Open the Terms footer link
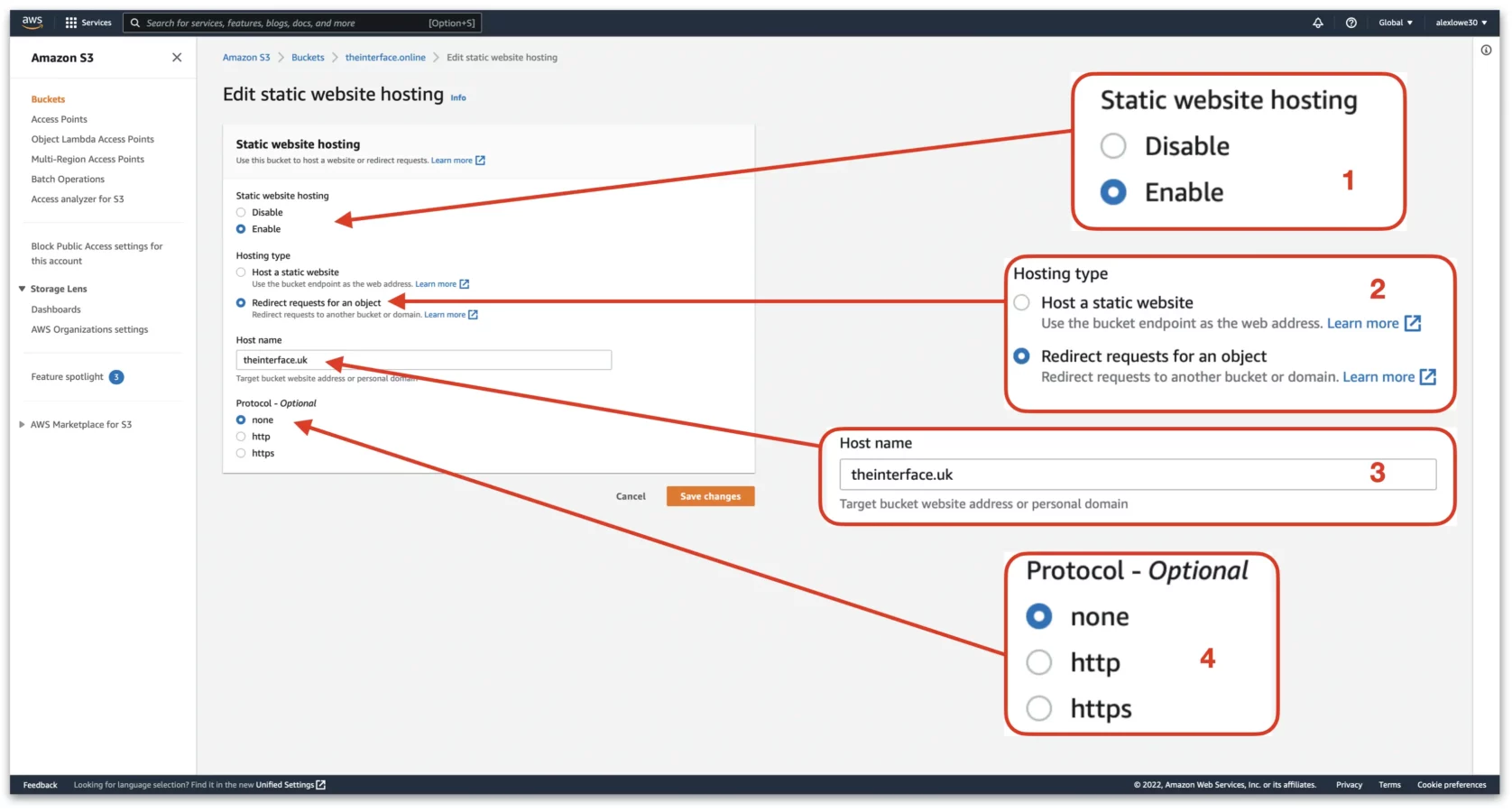Screen dimensions: 1512x812 1389,785
